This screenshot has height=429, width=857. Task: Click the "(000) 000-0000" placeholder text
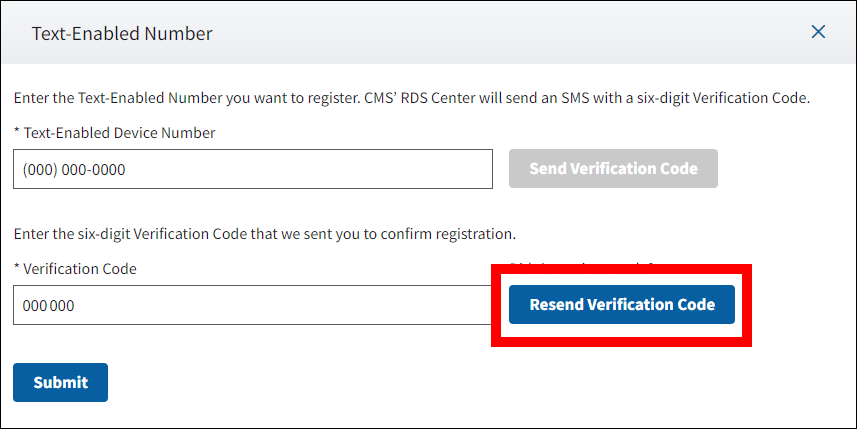(x=74, y=170)
